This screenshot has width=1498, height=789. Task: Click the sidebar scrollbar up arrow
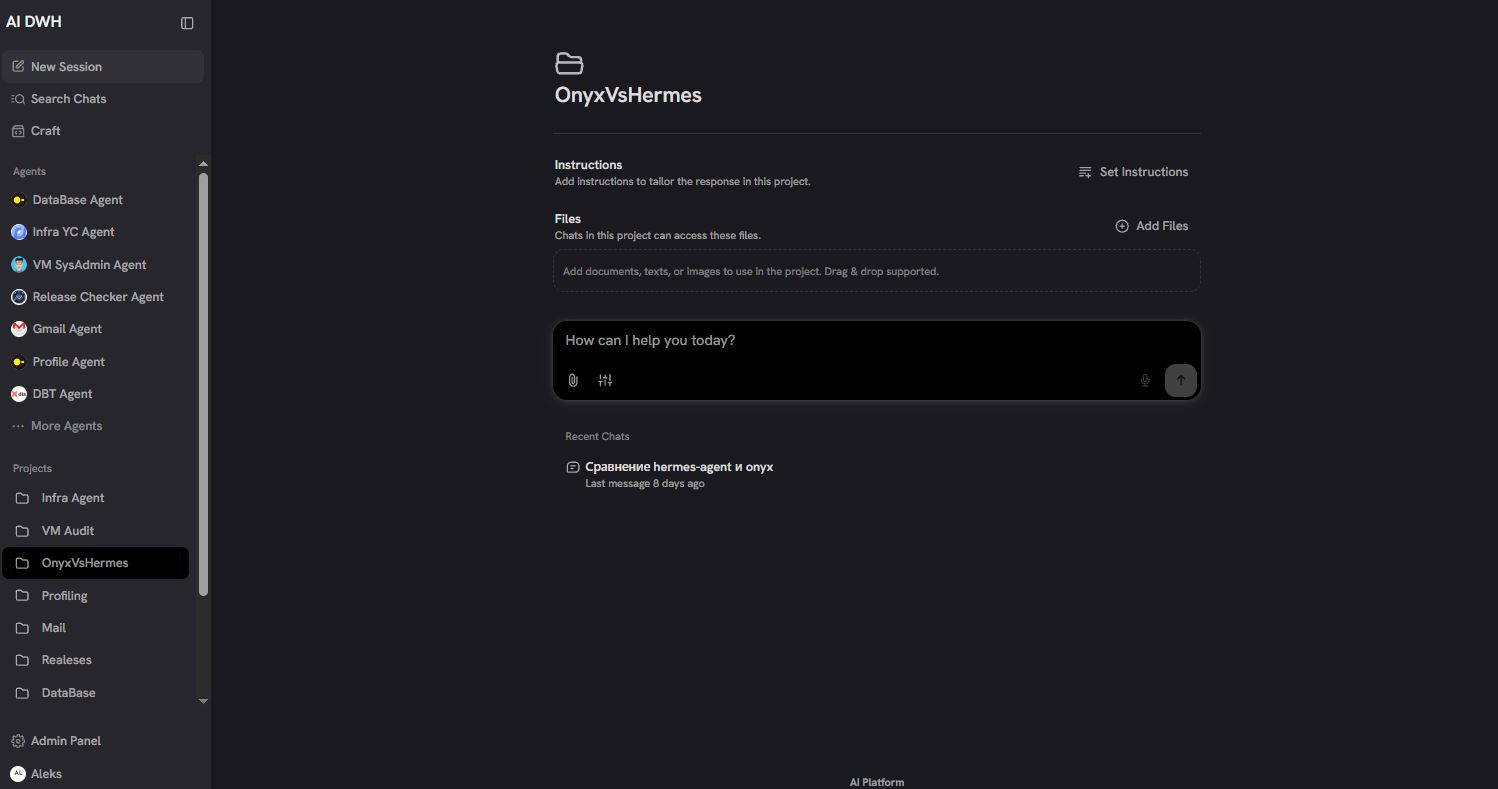(x=204, y=164)
